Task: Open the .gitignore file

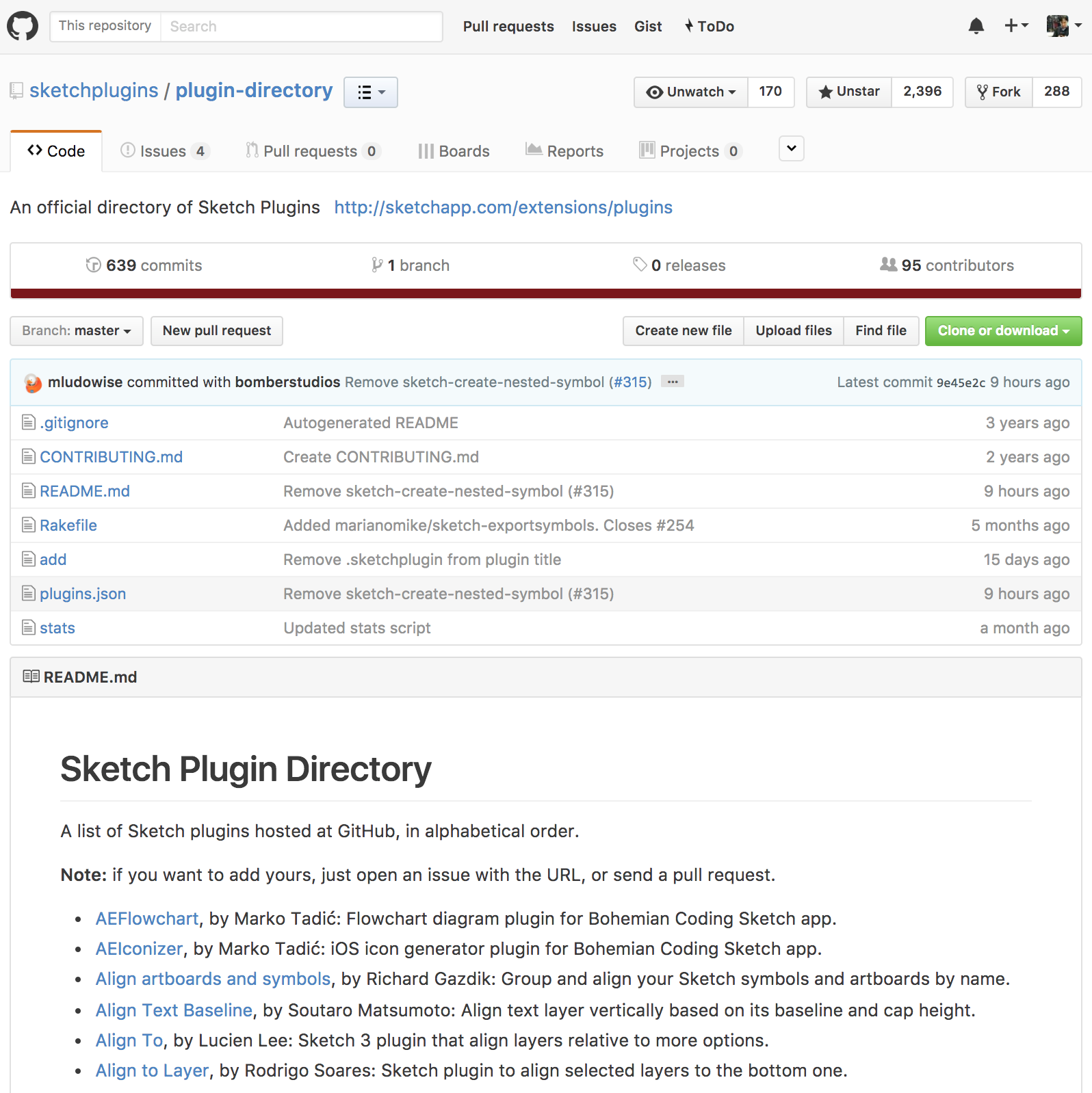Action: 74,423
